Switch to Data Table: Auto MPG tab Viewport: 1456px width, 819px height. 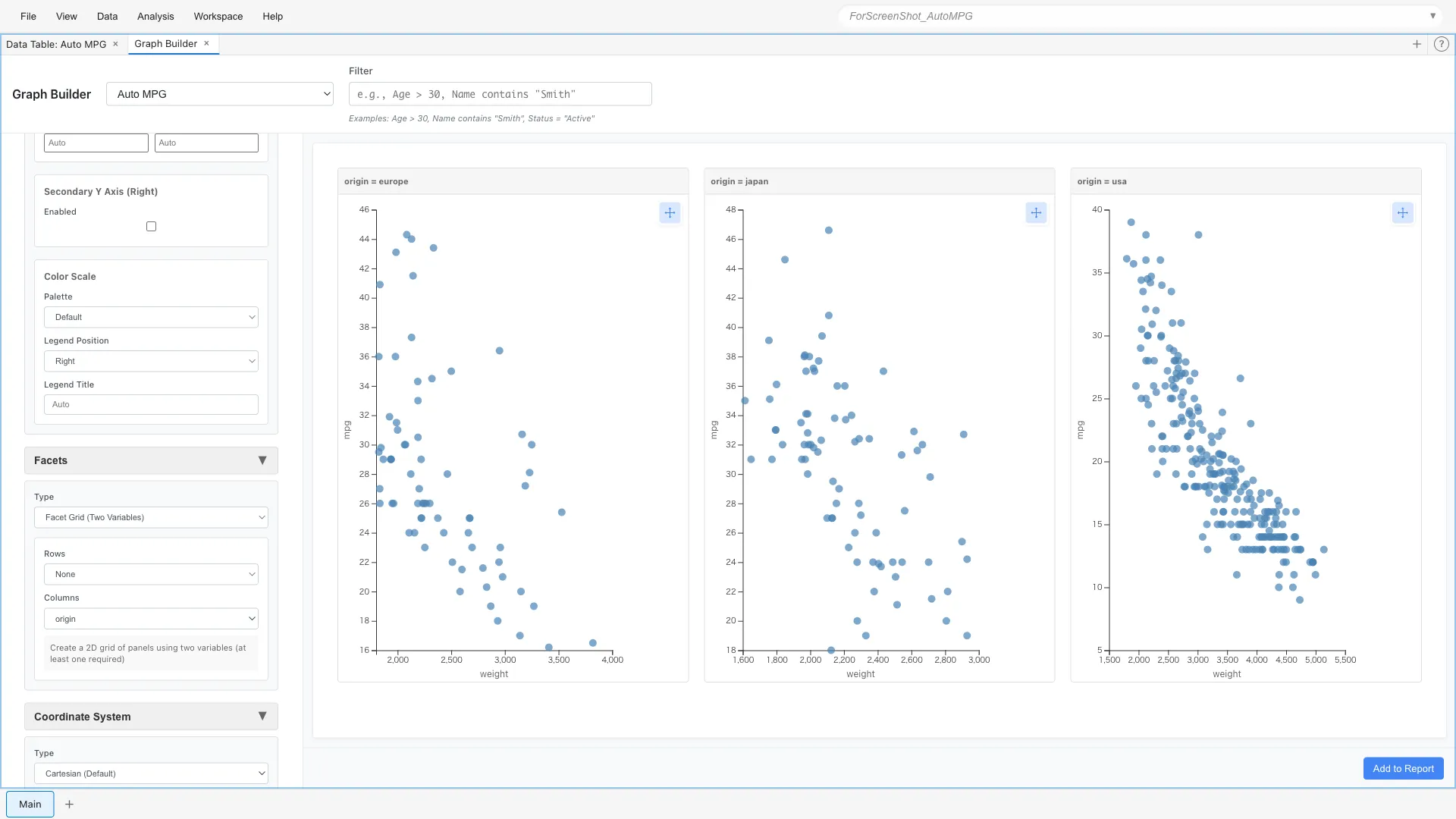pyautogui.click(x=56, y=44)
